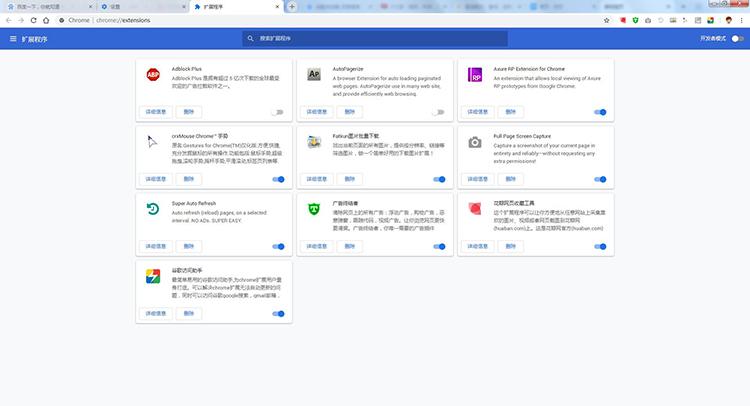Open details for Full Page Screen Capture
The width and height of the screenshot is (750, 406).
477,179
